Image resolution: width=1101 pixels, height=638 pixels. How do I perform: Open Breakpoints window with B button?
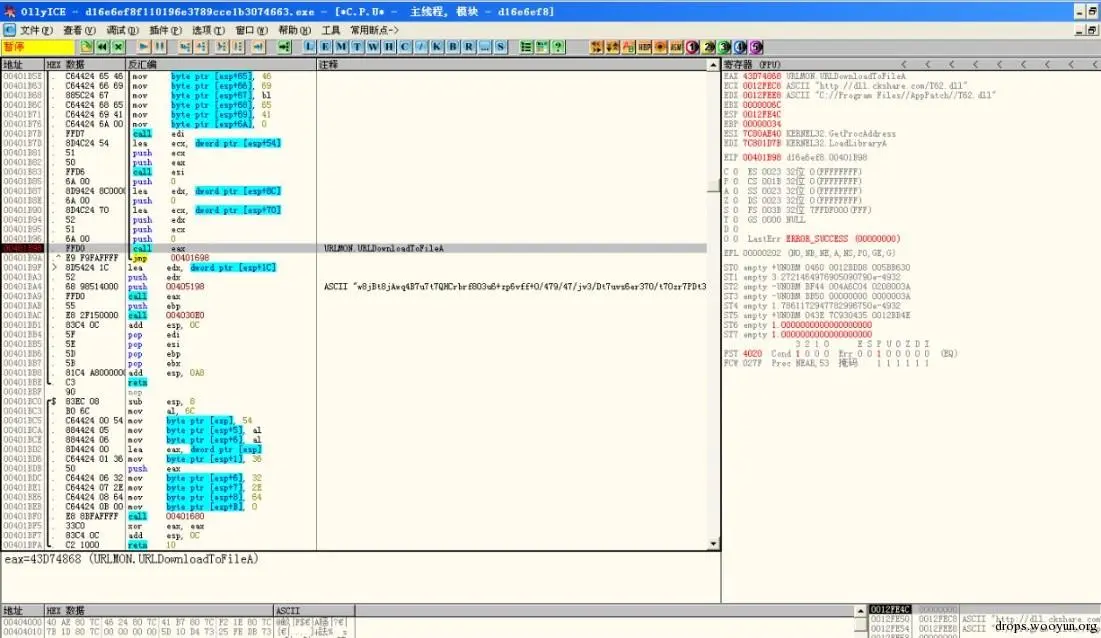[453, 47]
